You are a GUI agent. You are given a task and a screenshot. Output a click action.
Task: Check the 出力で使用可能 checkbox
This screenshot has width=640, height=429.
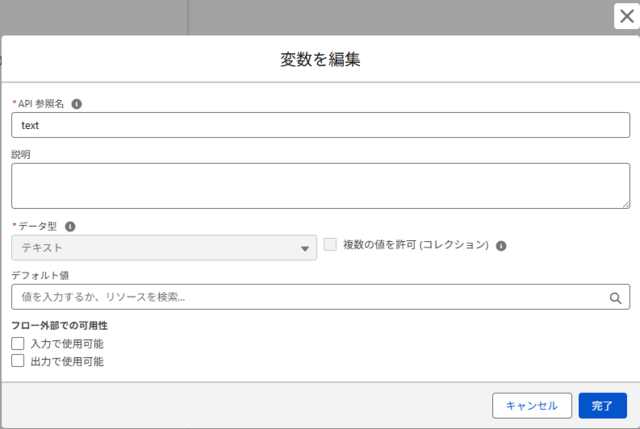(x=18, y=361)
